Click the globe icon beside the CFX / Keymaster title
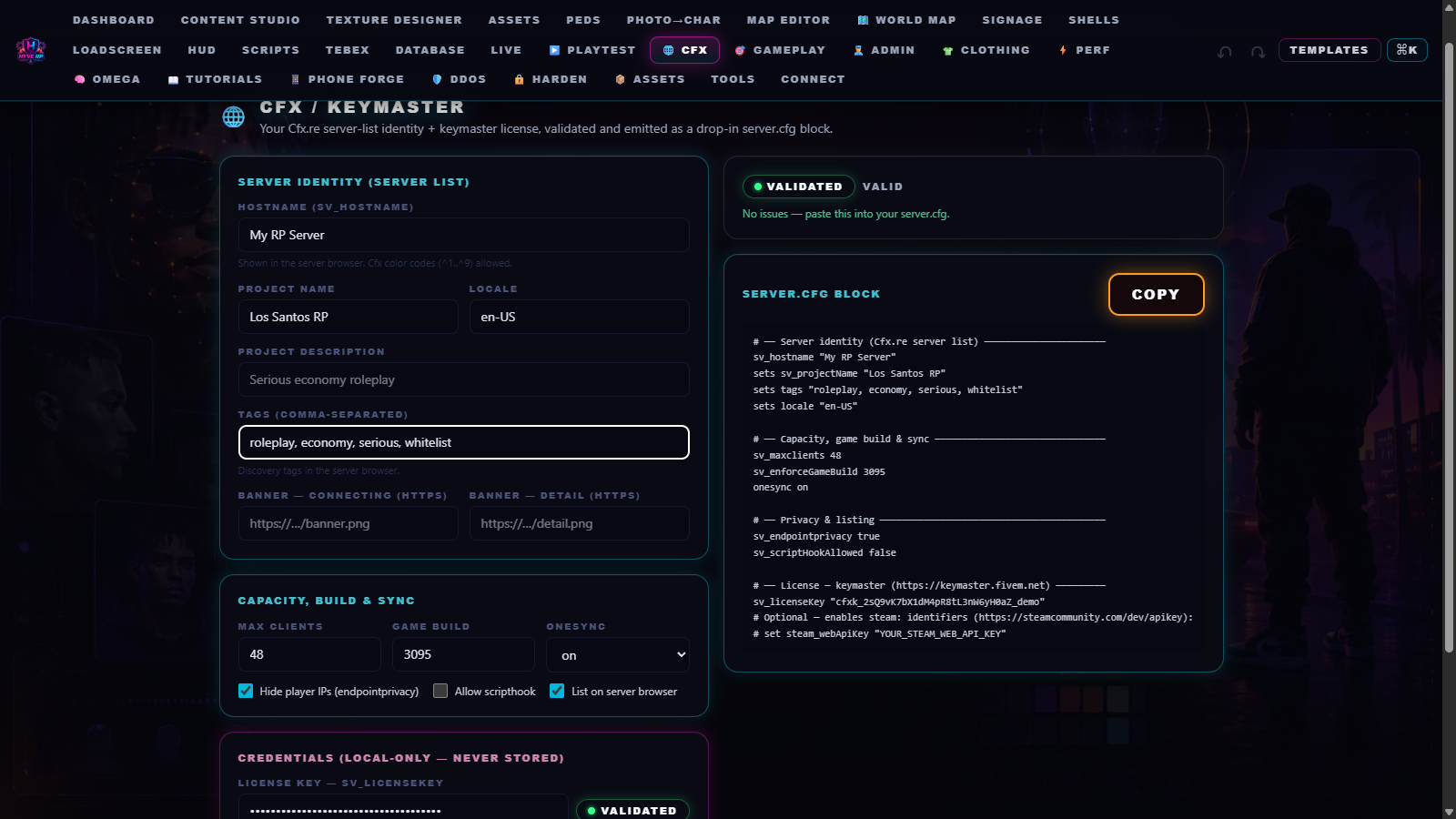This screenshot has height=819, width=1456. coord(234,116)
